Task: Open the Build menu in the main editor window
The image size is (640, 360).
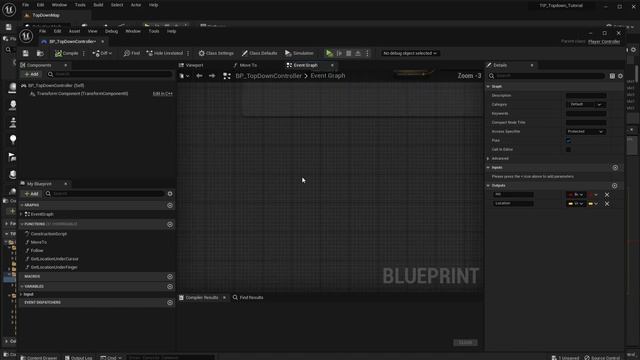Action: [98, 5]
